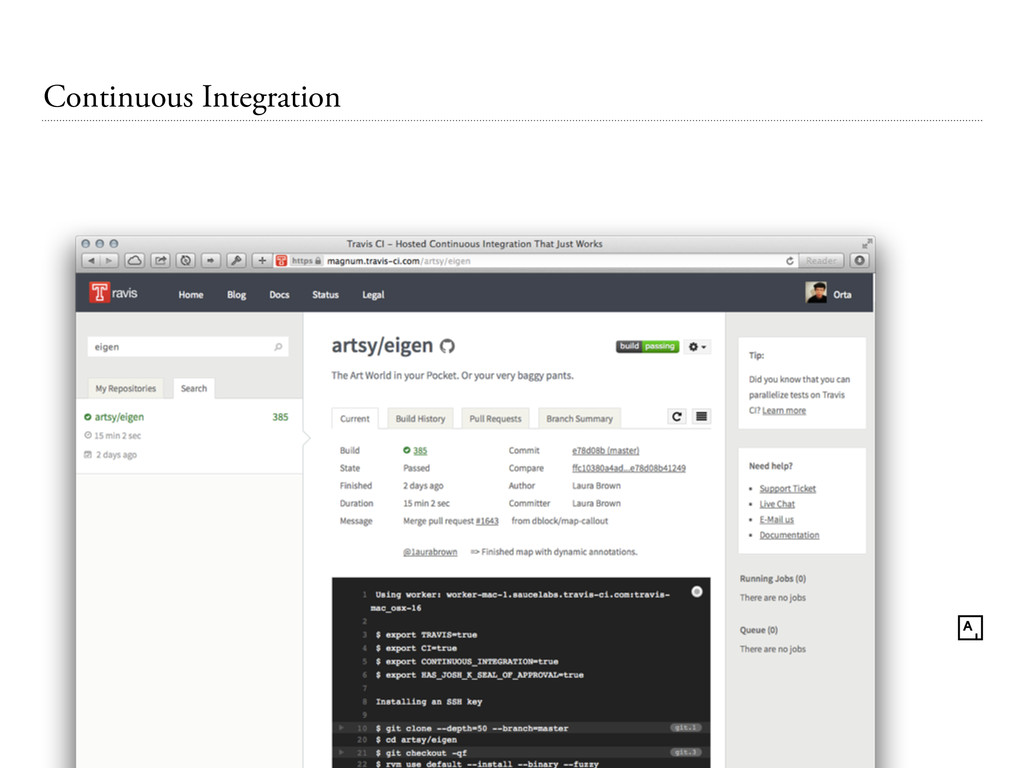The height and width of the screenshot is (768, 1024).
Task: Click the Running Jobs (0) heading
Action: 773,579
